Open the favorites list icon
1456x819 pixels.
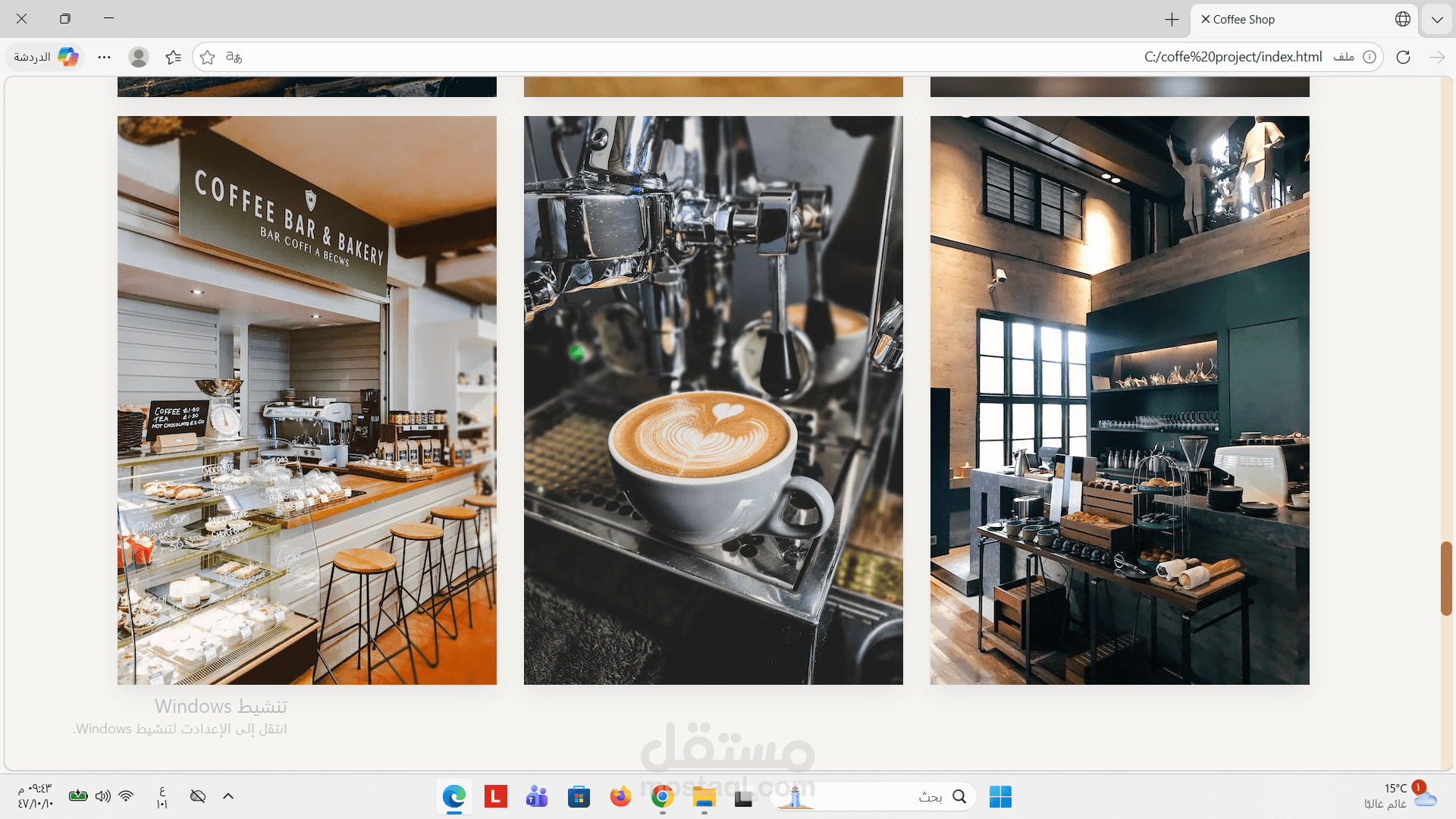tap(173, 57)
